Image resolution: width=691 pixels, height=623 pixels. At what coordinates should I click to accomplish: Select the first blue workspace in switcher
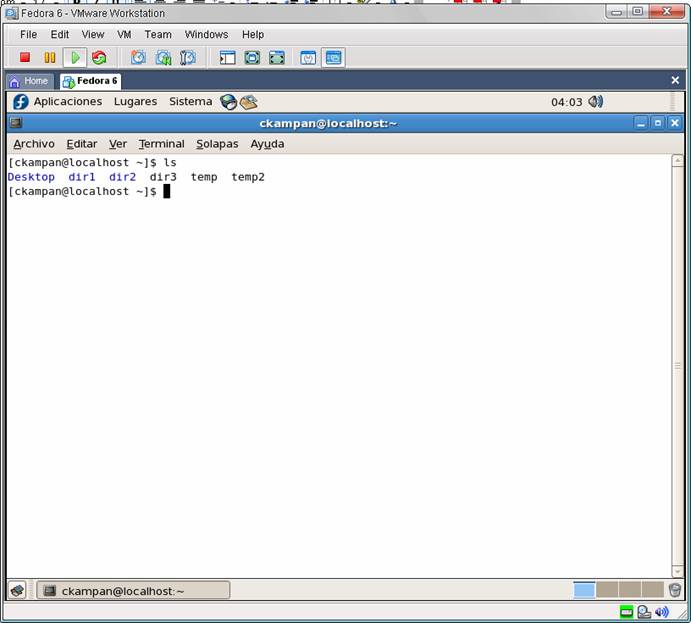tap(584, 590)
